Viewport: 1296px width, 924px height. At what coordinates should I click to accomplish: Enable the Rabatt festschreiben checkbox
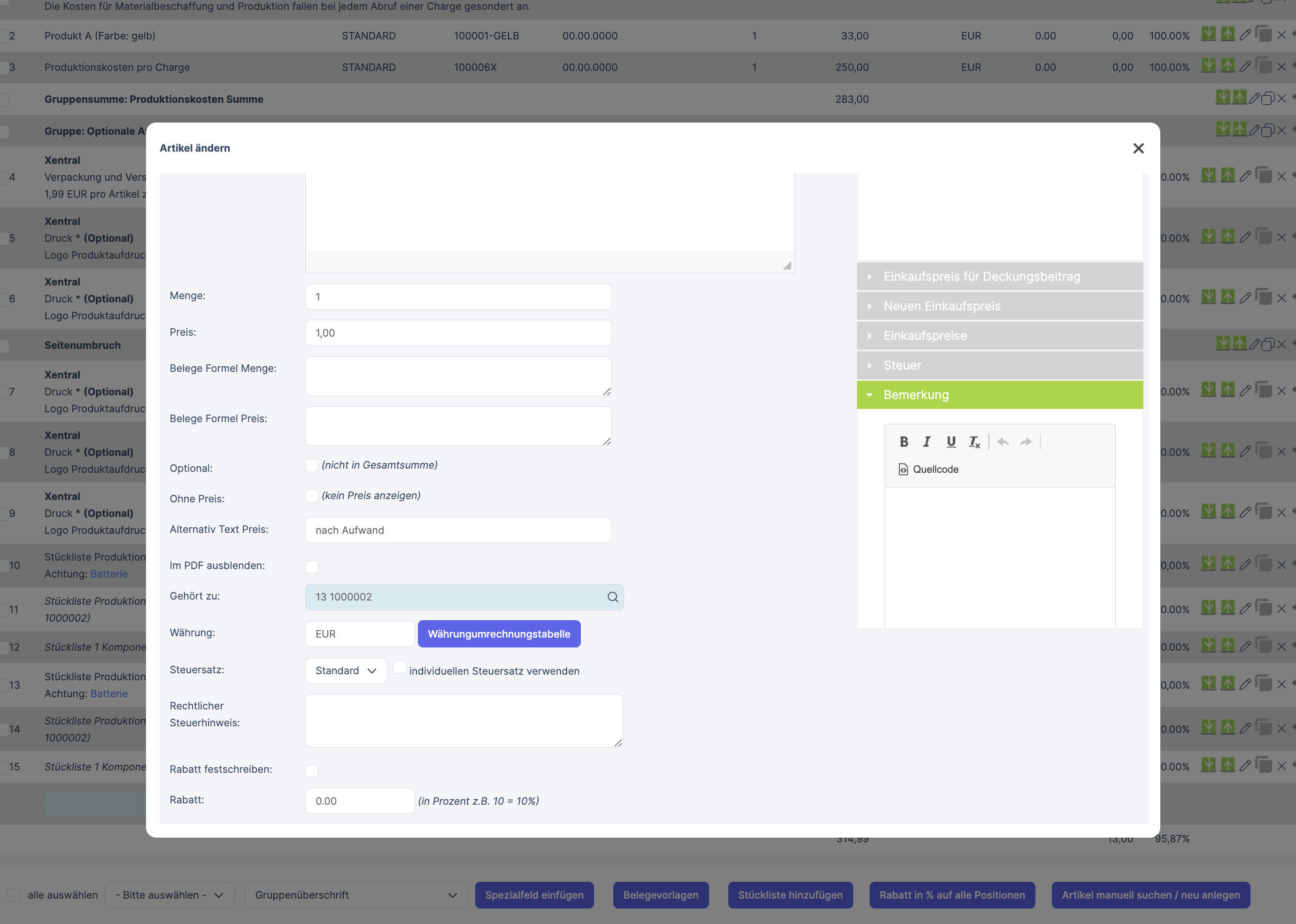(x=312, y=771)
